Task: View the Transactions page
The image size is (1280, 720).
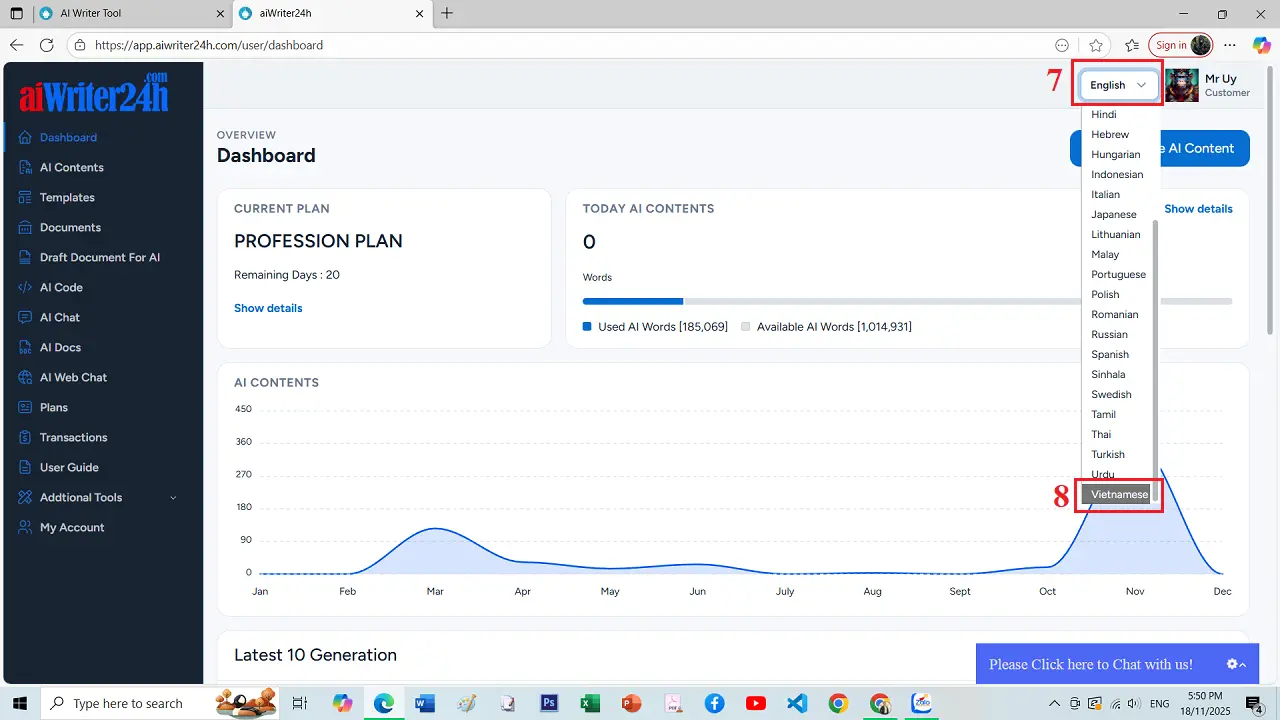Action: click(x=75, y=437)
